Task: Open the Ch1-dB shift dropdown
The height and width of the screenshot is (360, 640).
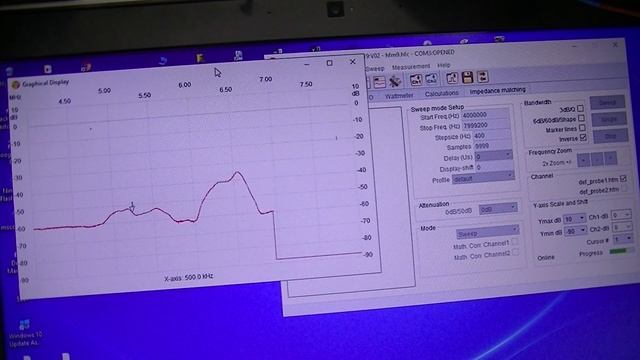Action: click(x=621, y=215)
